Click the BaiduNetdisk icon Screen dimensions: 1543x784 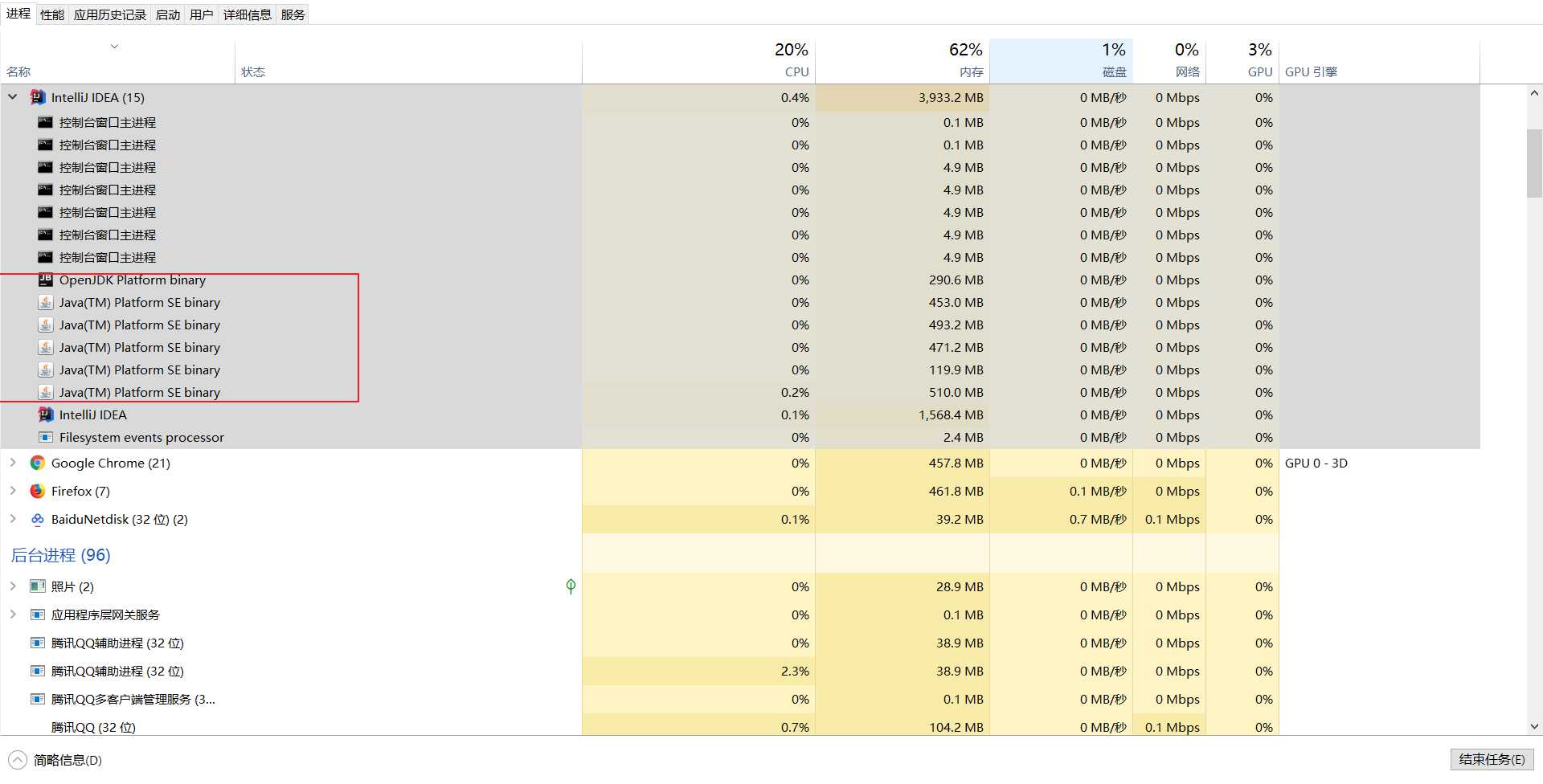[38, 519]
